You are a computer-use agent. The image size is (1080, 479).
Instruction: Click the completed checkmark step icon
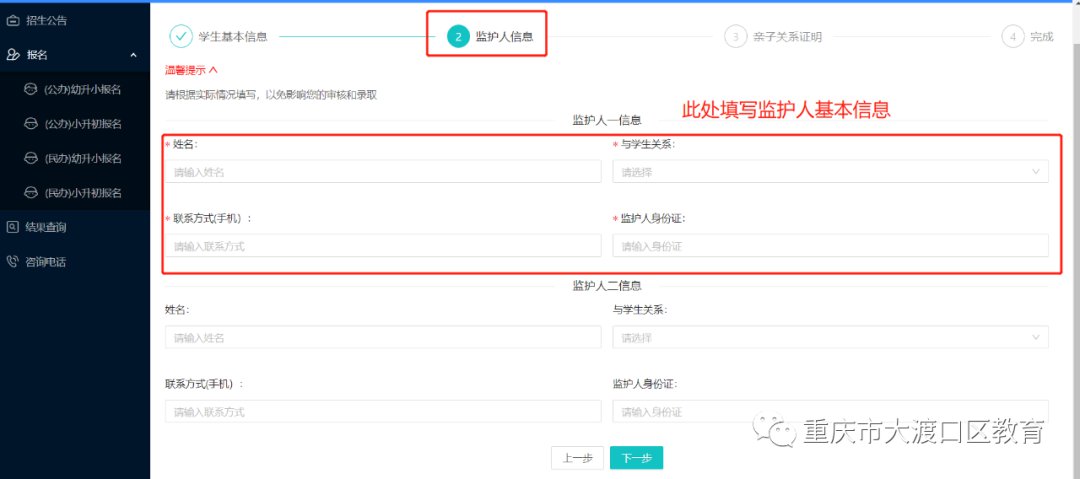pyautogui.click(x=180, y=36)
